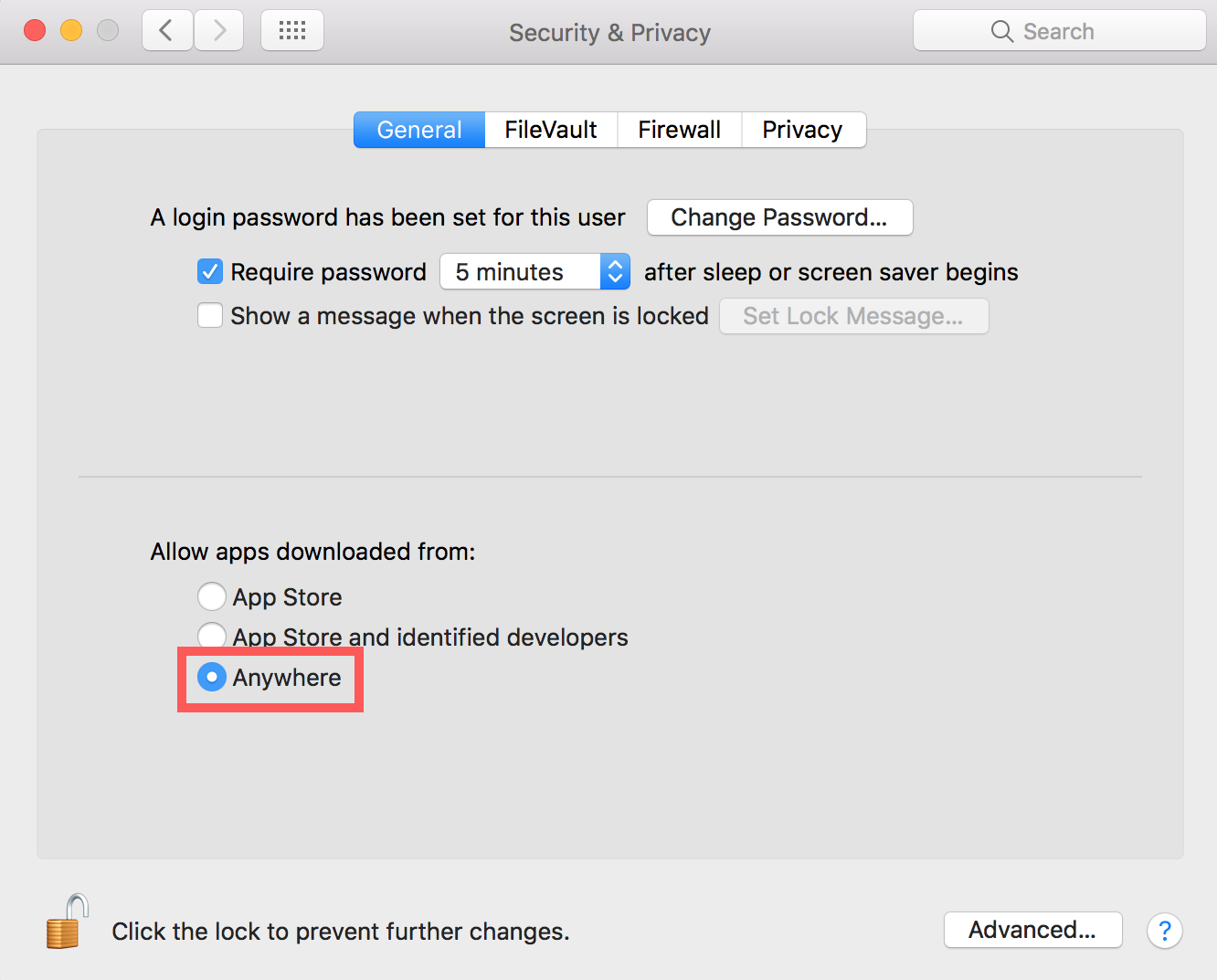1217x980 pixels.
Task: Click the padlock icon to prevent changes
Action: [68, 922]
